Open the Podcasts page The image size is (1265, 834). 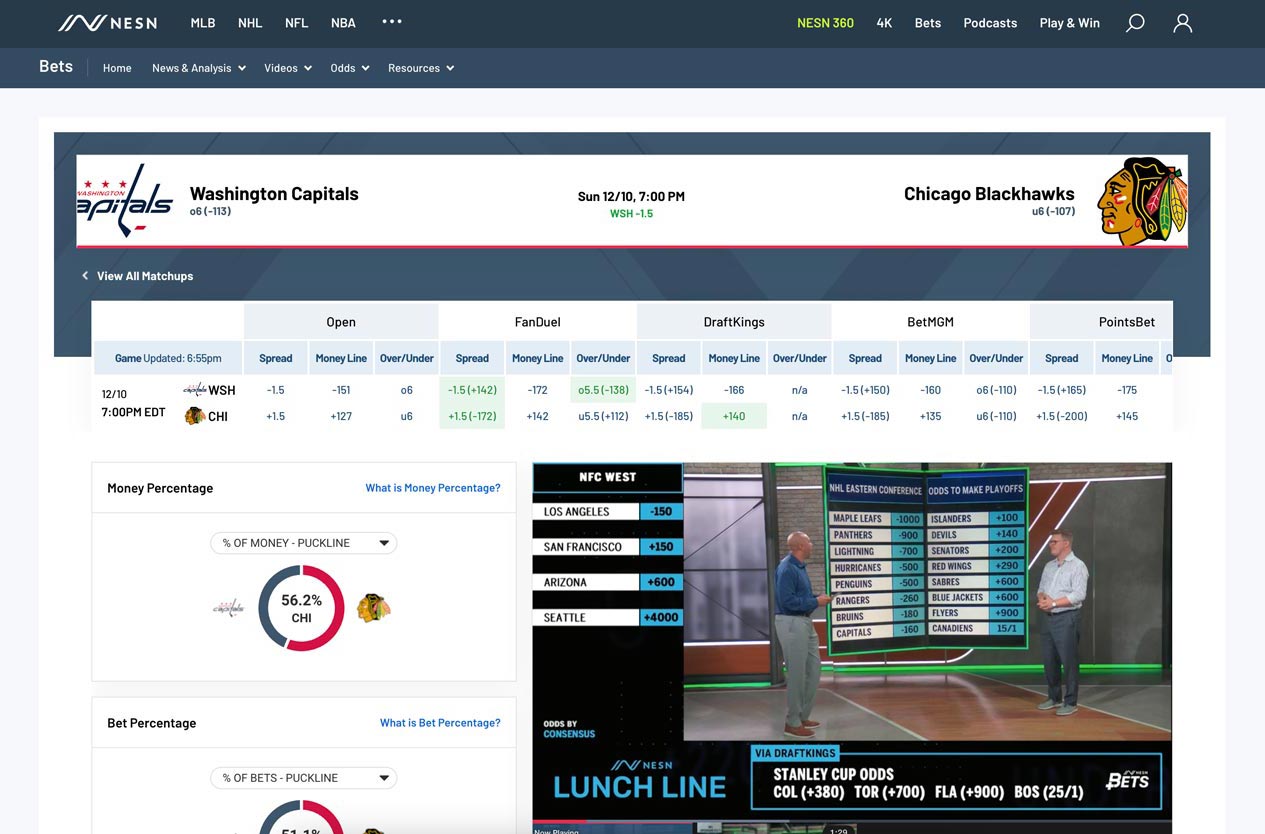[x=990, y=23]
